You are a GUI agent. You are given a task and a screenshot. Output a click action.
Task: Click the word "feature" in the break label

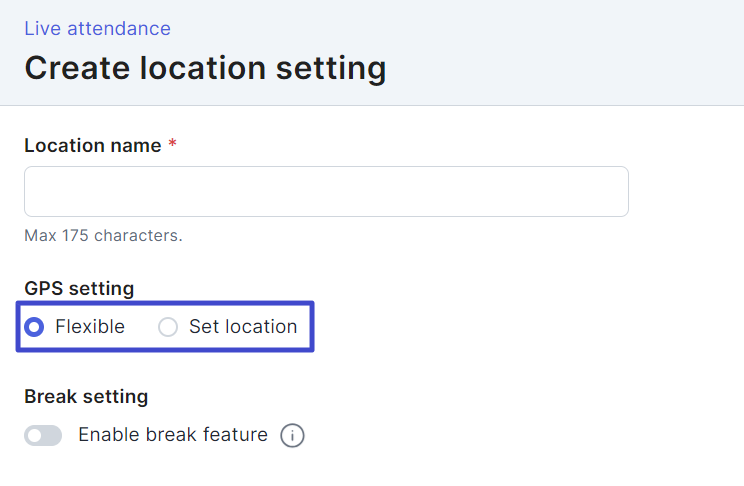click(x=233, y=435)
